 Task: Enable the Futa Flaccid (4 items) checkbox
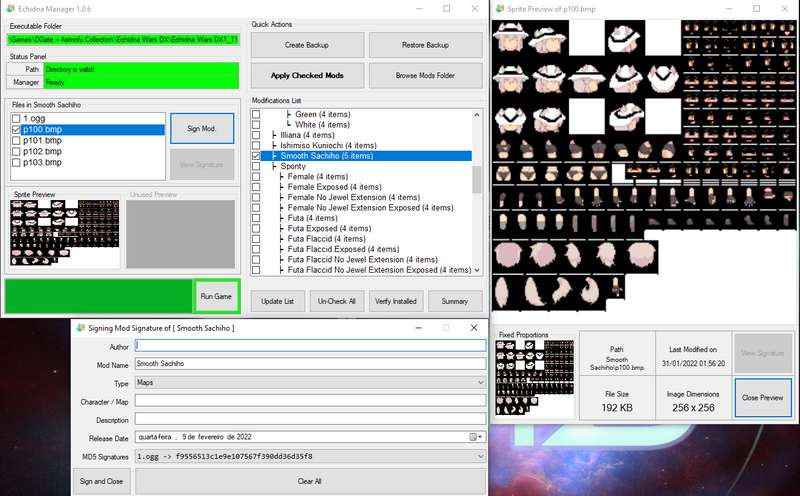(x=256, y=239)
